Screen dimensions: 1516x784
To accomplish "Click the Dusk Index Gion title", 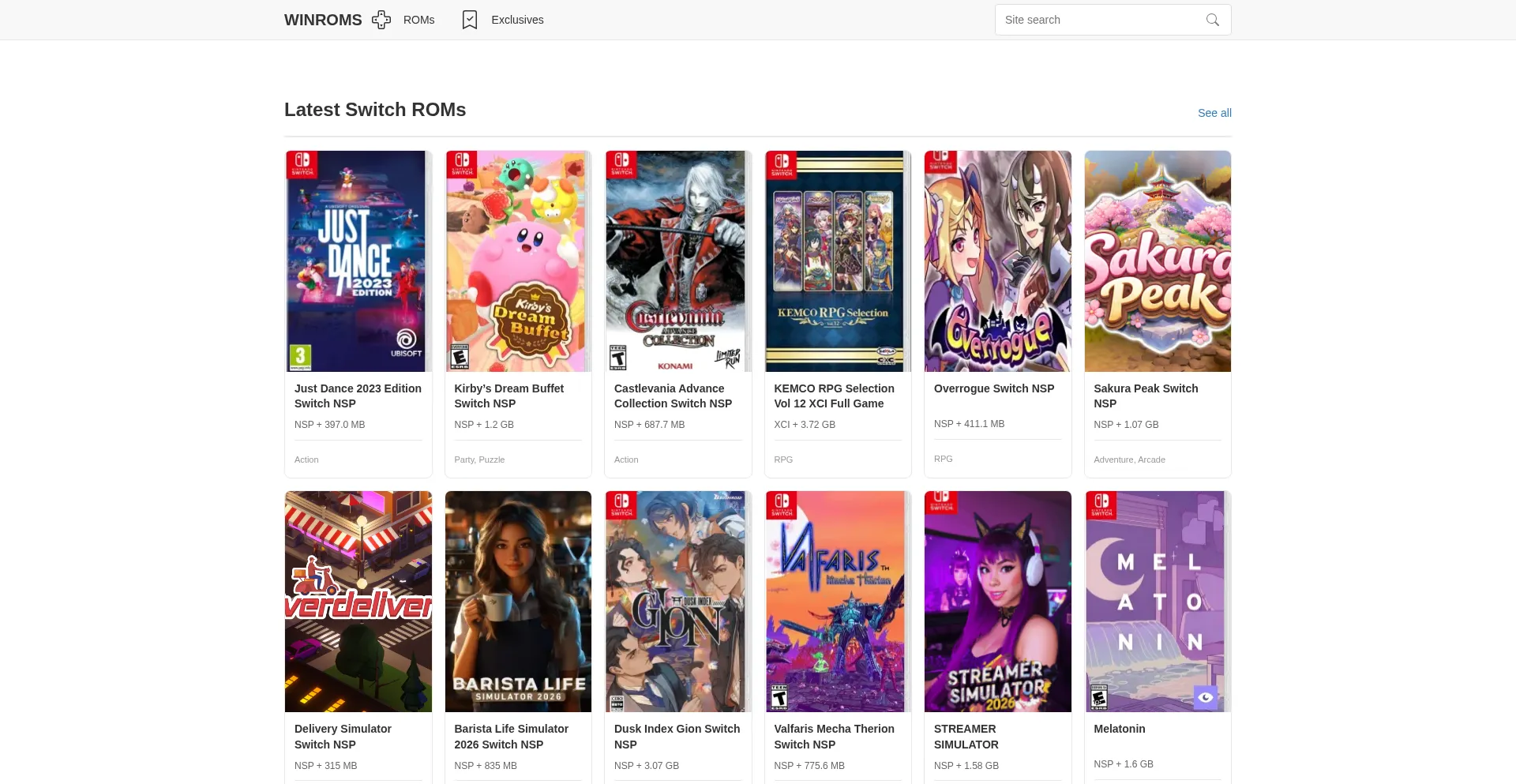I will (x=677, y=737).
